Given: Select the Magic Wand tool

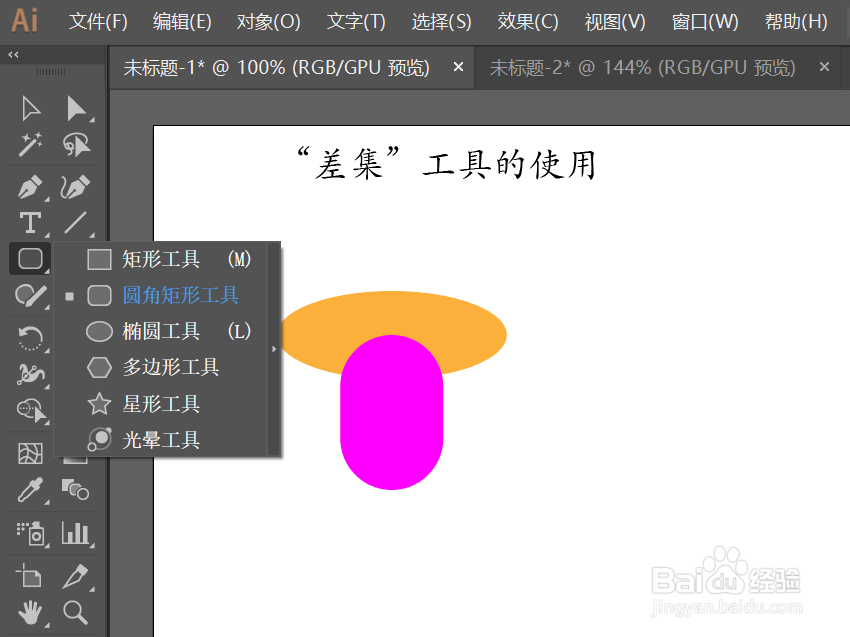Looking at the screenshot, I should point(31,144).
